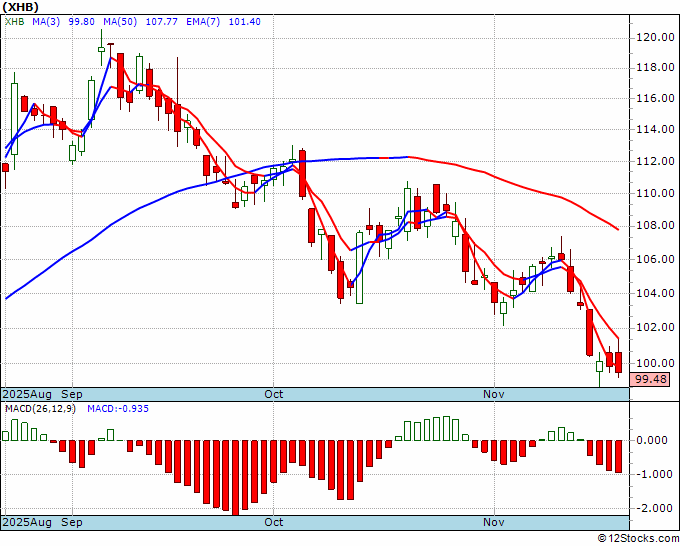Click the 99.48 last price tag

pyautogui.click(x=650, y=379)
